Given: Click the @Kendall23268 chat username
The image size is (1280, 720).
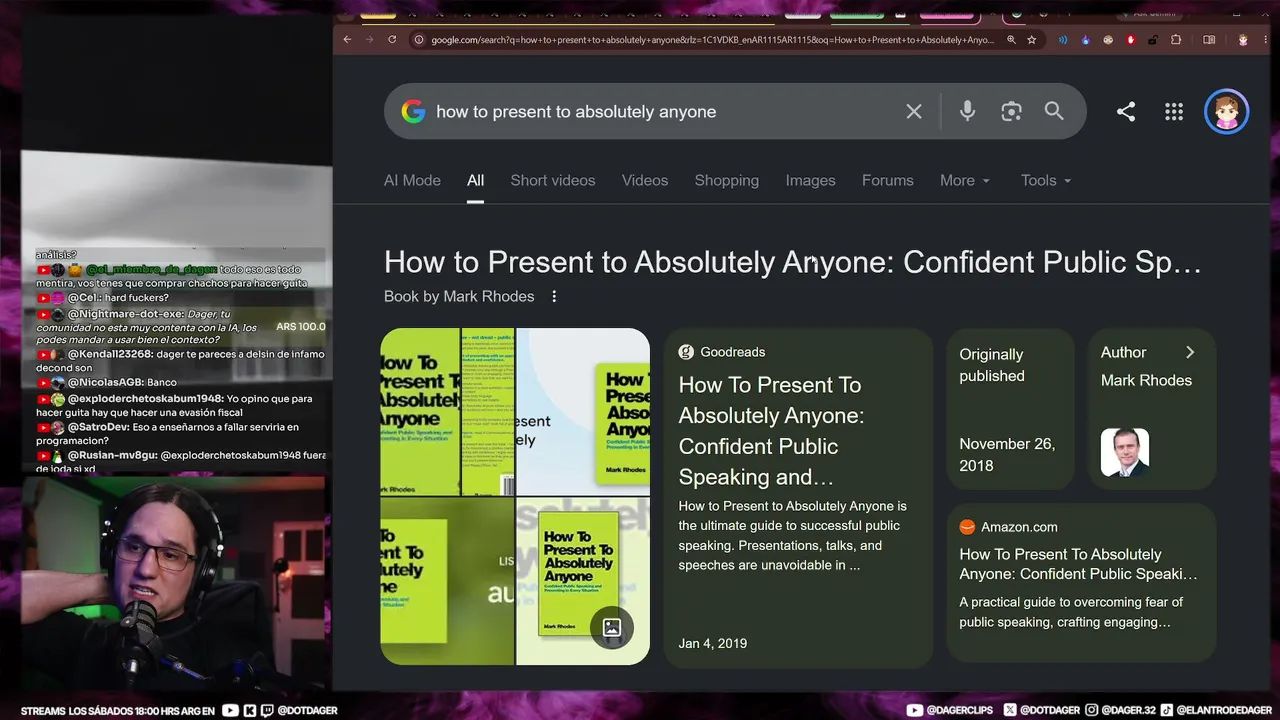Looking at the screenshot, I should [x=110, y=355].
